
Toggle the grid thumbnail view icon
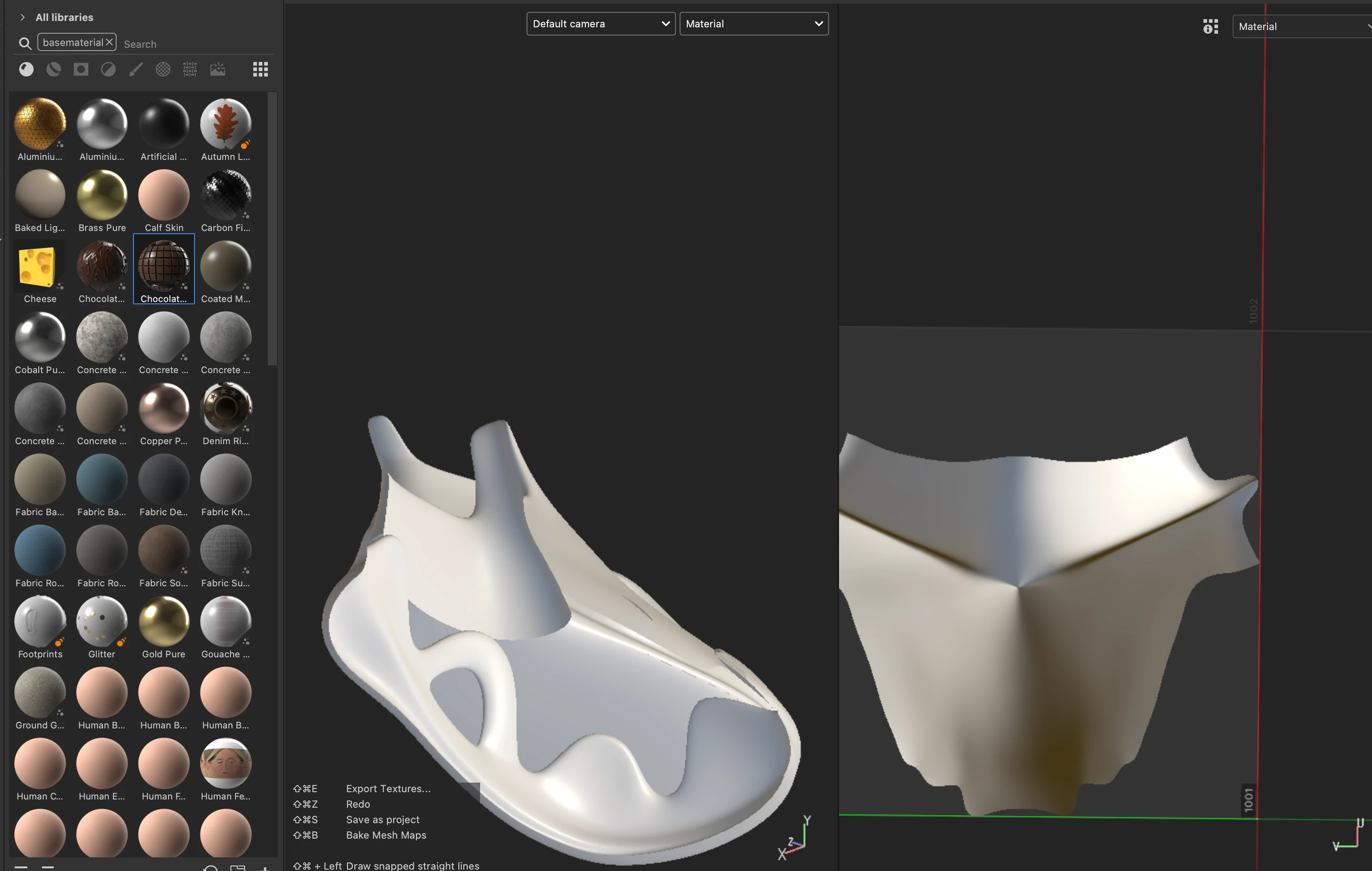point(261,70)
